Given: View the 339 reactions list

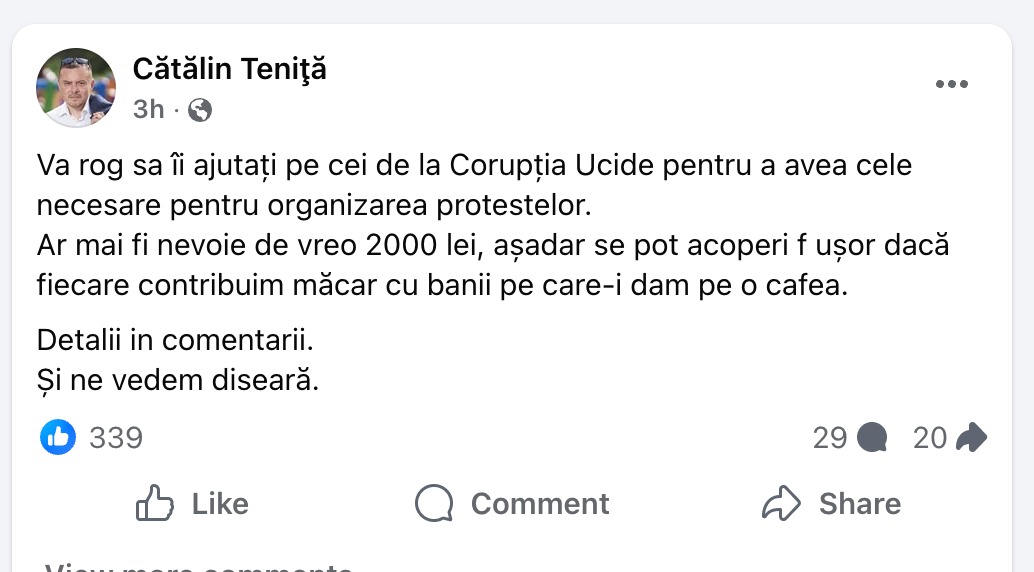Looking at the screenshot, I should (116, 438).
